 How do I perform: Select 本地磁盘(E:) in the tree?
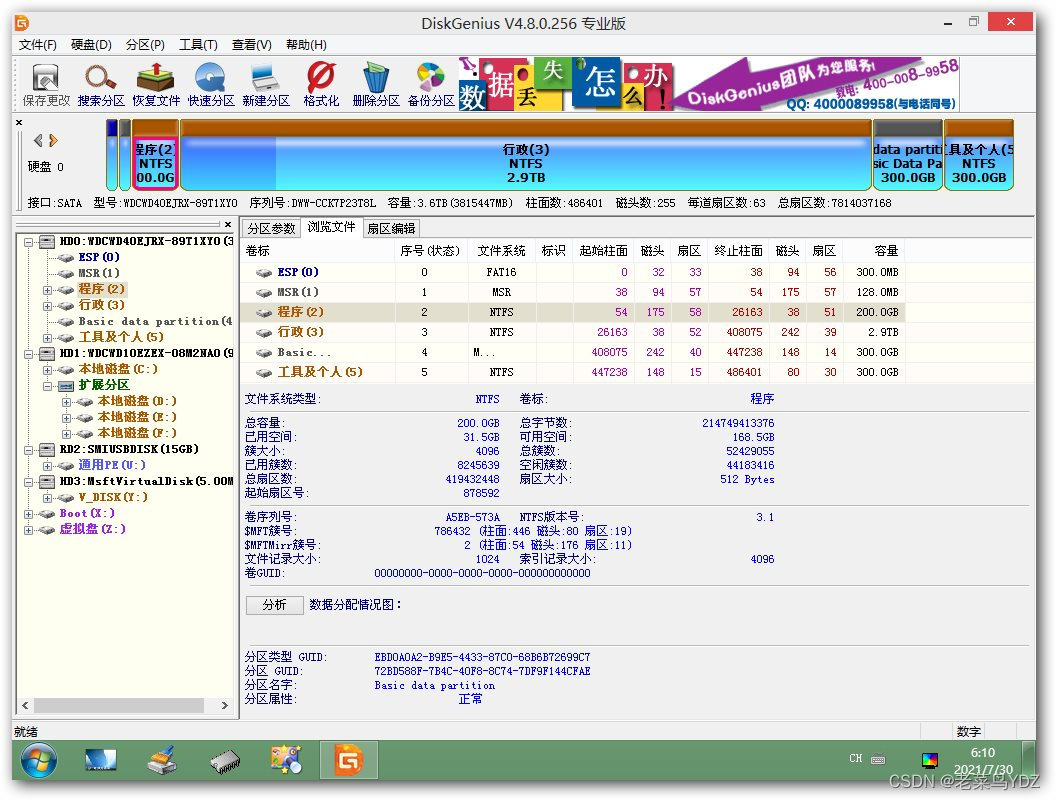pyautogui.click(x=137, y=418)
